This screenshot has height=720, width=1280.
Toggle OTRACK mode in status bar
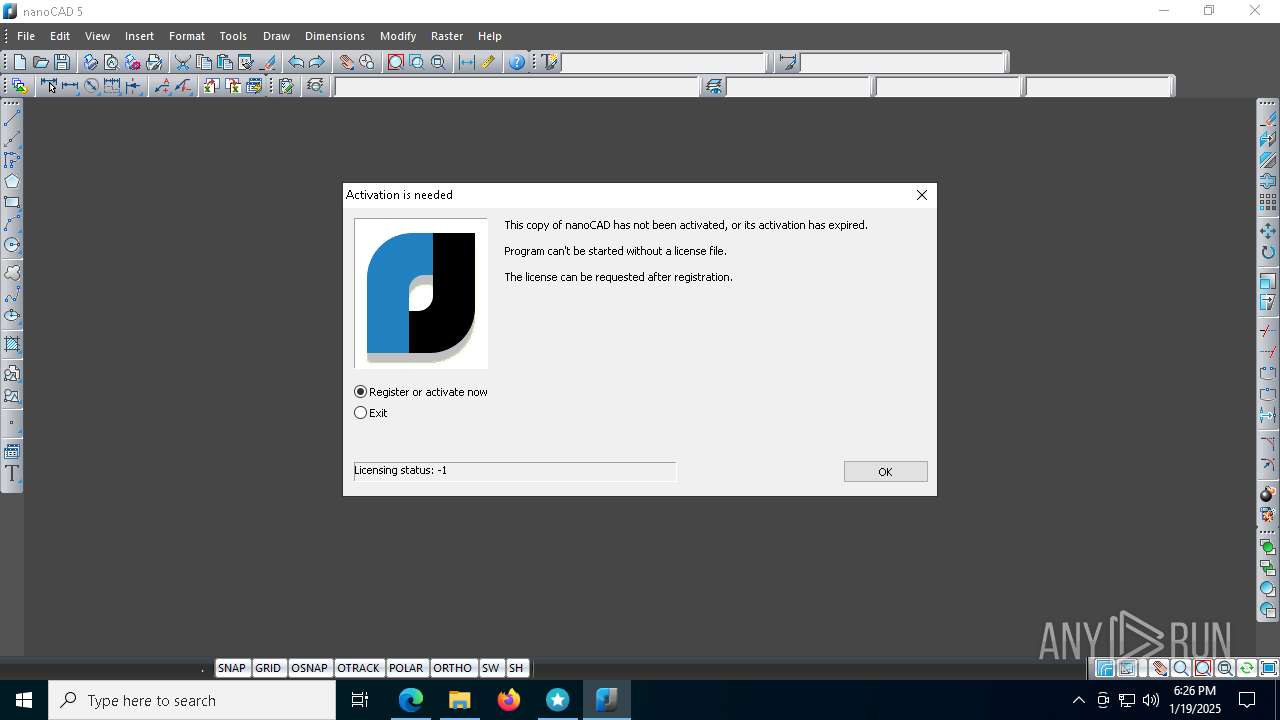[358, 668]
